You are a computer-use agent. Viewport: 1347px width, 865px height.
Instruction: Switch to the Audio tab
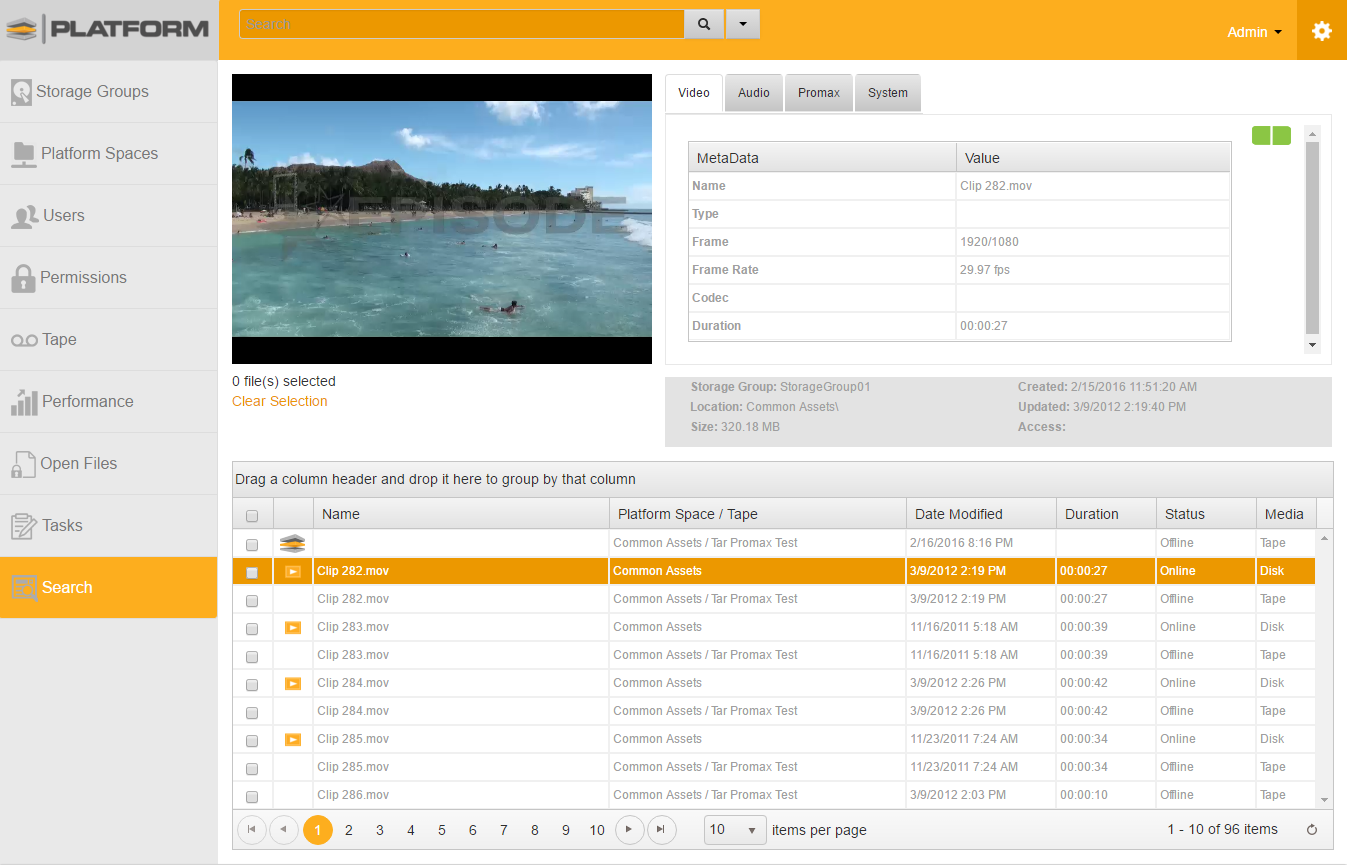[754, 93]
